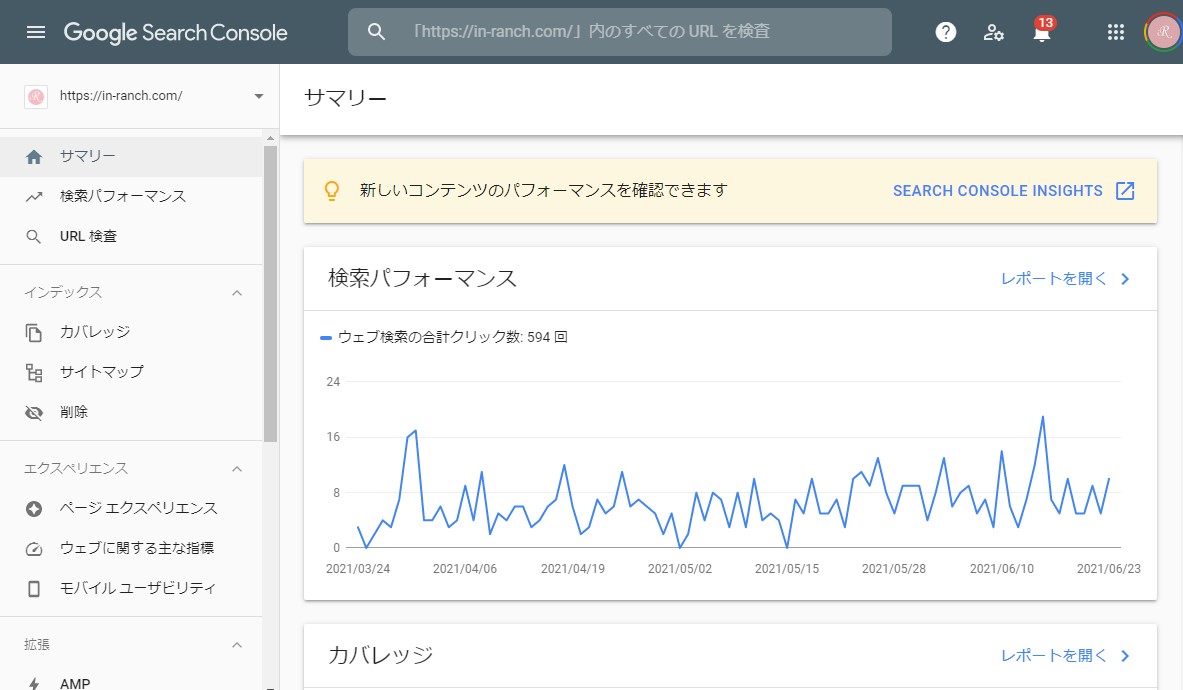Open URL 検査 in the sidebar

pyautogui.click(x=131, y=237)
